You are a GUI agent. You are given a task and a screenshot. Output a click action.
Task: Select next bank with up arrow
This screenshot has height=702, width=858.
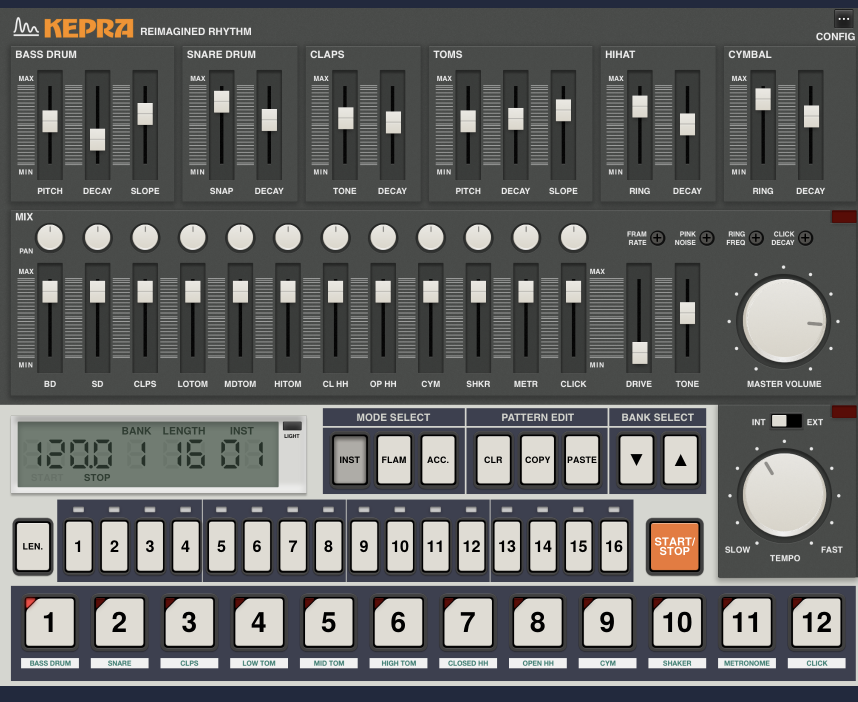681,460
